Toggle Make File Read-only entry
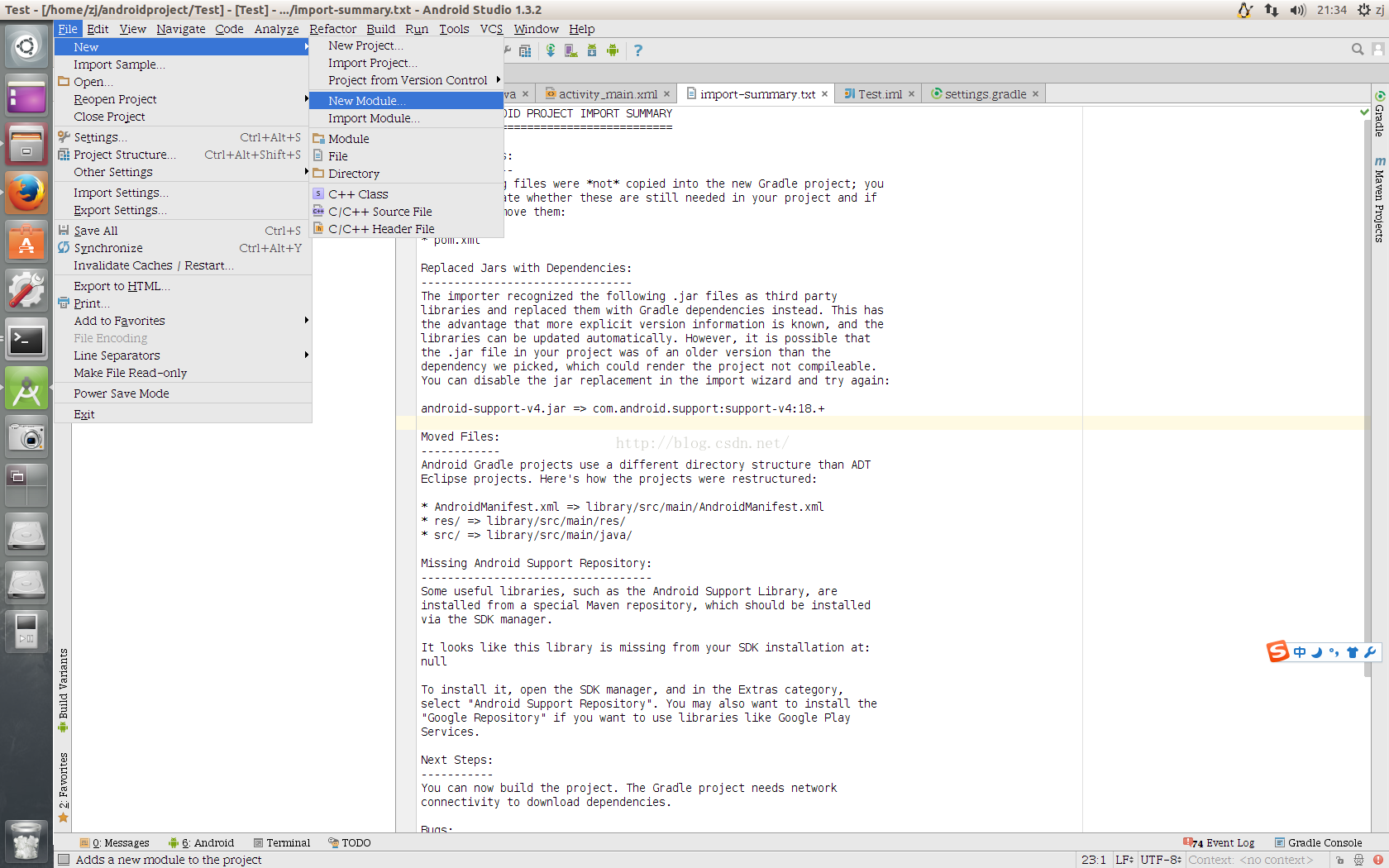 (x=183, y=373)
